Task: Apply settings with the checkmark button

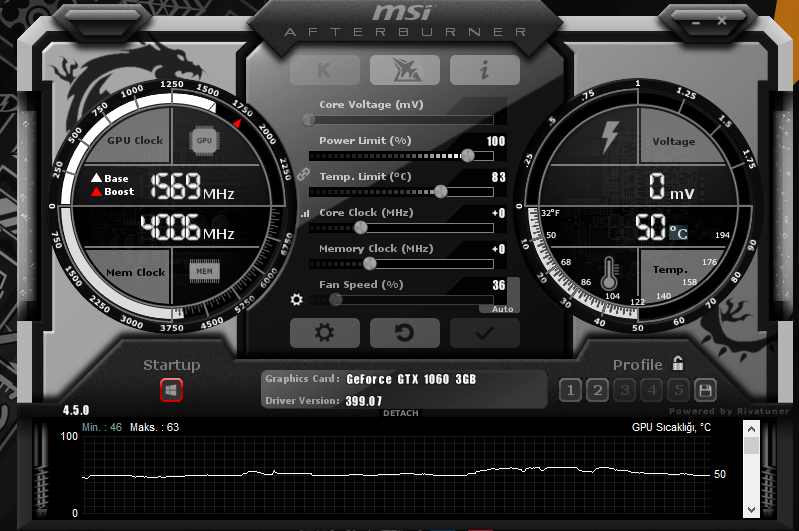Action: point(485,333)
